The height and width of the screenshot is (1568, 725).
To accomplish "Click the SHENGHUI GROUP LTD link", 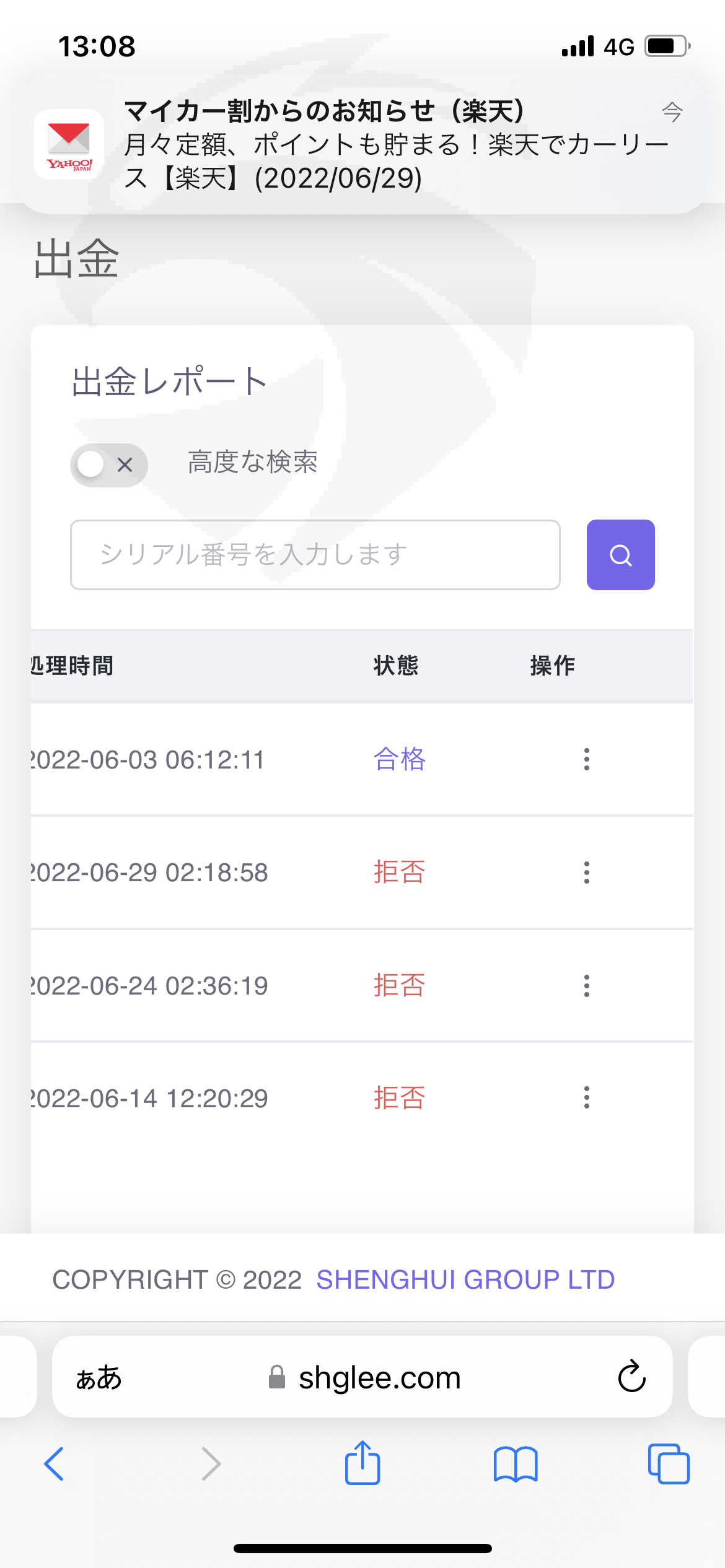I will (465, 1279).
